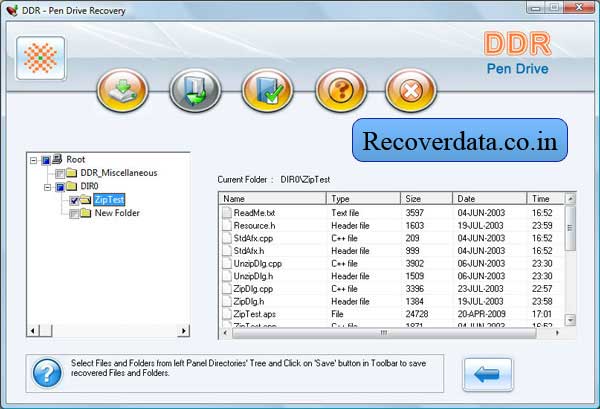Click the file list horizontal scrollbar thumb
The width and height of the screenshot is (600, 409).
point(384,333)
